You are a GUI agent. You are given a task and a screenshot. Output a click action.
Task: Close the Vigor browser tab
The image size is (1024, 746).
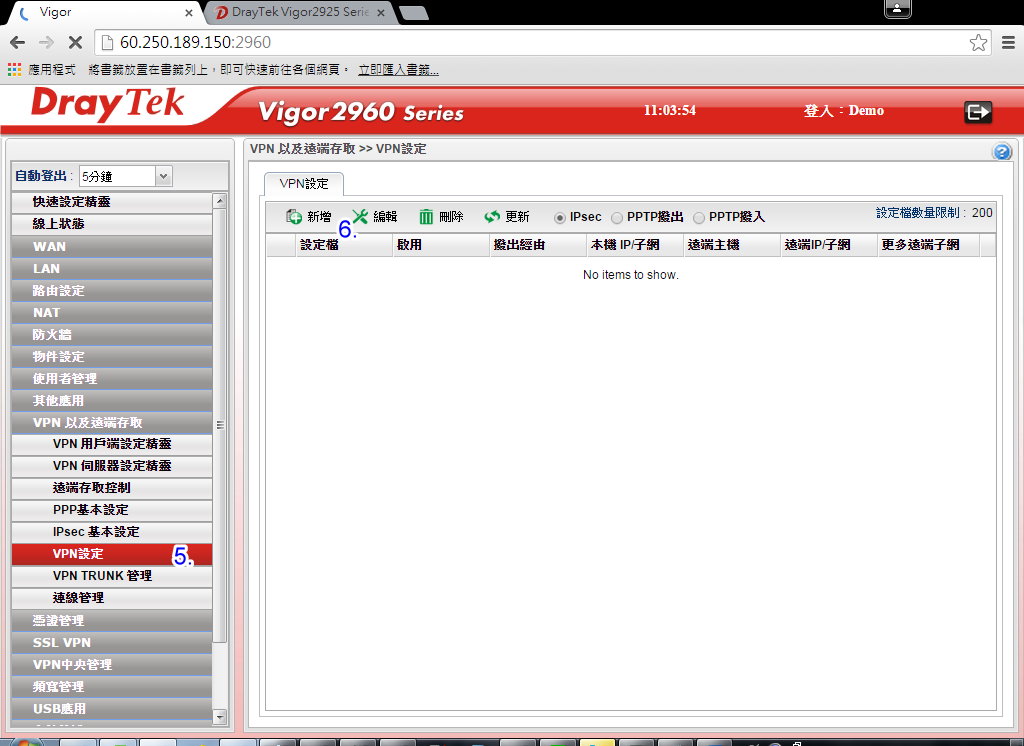pos(189,12)
